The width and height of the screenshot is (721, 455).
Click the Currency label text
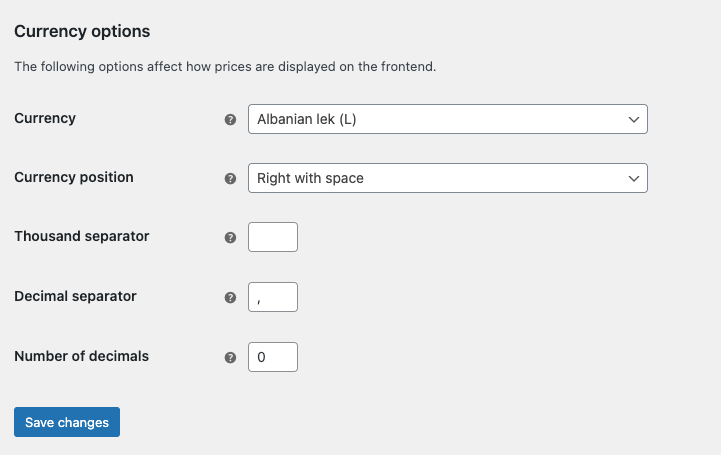(x=45, y=118)
